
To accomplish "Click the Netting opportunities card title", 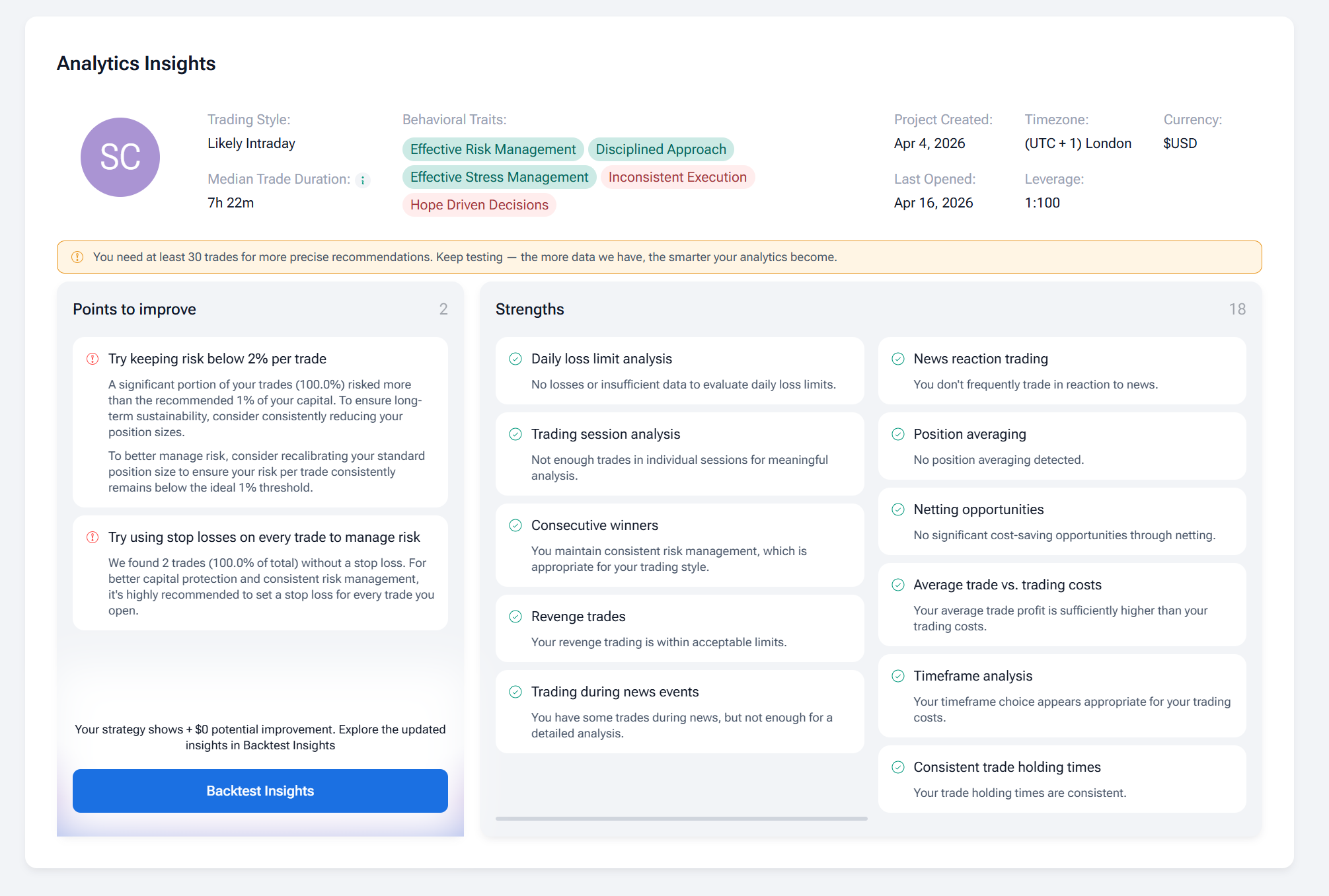I will (x=979, y=509).
